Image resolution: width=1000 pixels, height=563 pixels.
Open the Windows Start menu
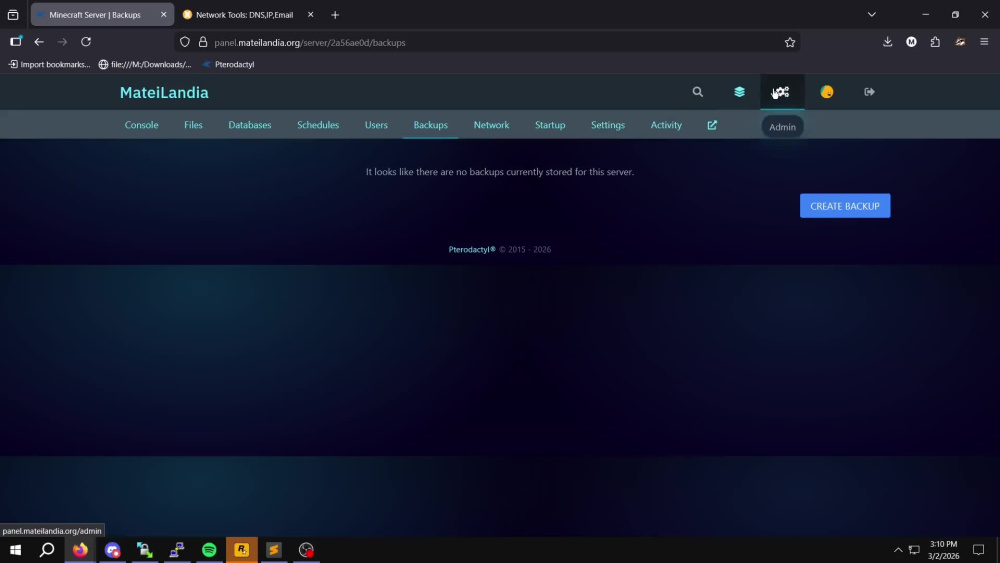click(x=15, y=550)
